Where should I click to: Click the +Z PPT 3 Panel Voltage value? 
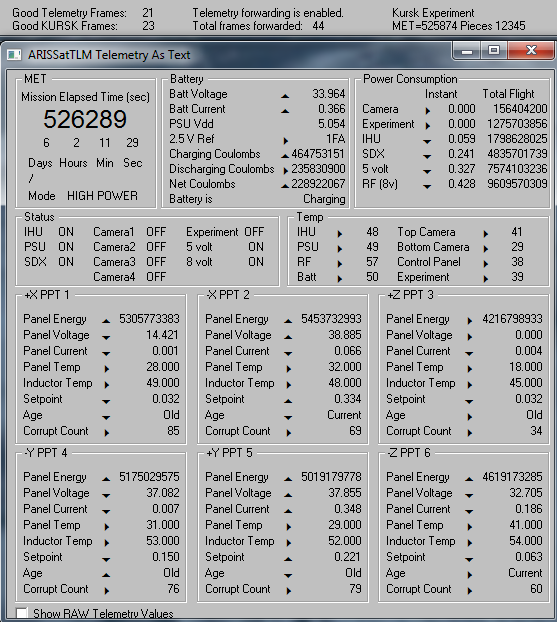(528, 335)
